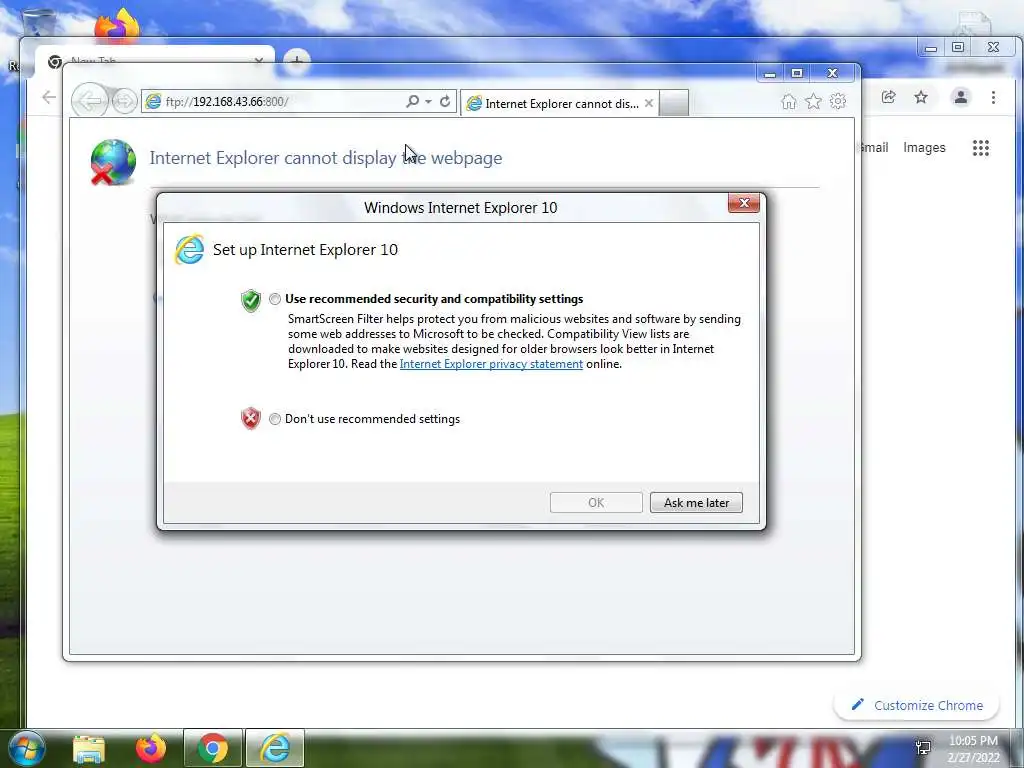
Task: Open Internet Explorer's Tools gear menu
Action: [838, 101]
